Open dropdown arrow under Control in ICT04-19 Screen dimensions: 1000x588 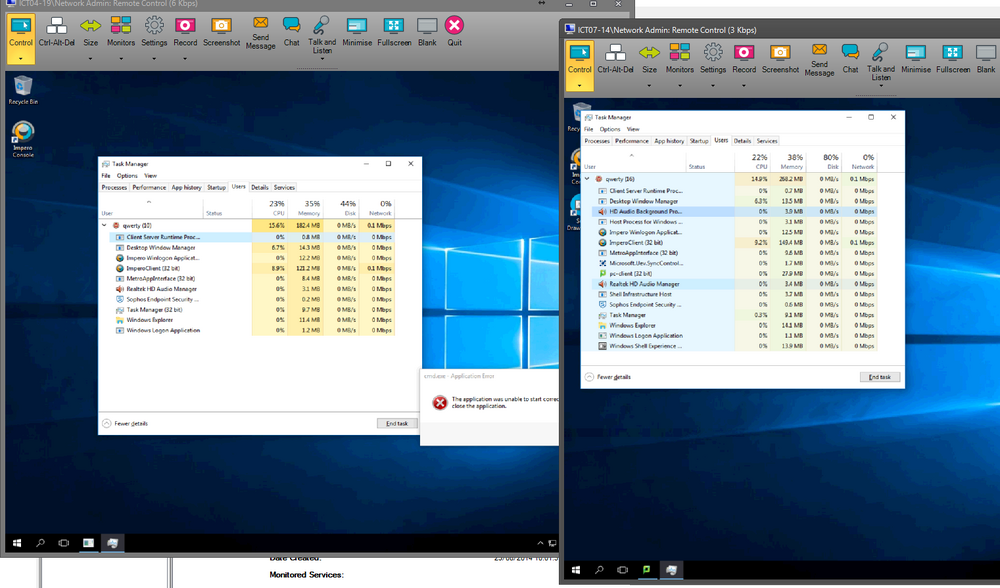pyautogui.click(x=20, y=59)
